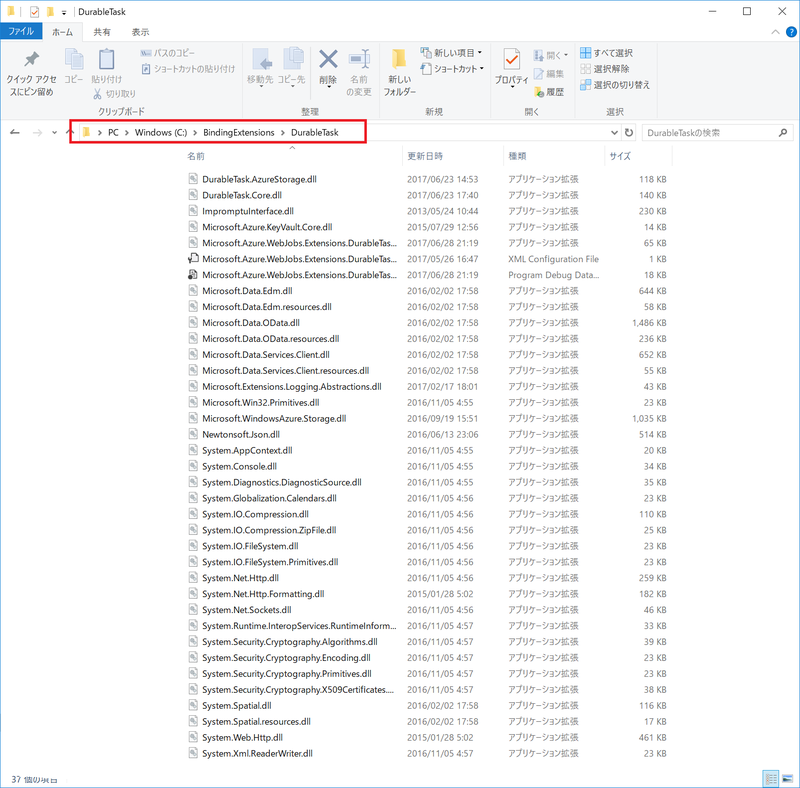800x788 pixels.
Task: Click BindingExtensions in the breadcrumb
Action: [238, 133]
